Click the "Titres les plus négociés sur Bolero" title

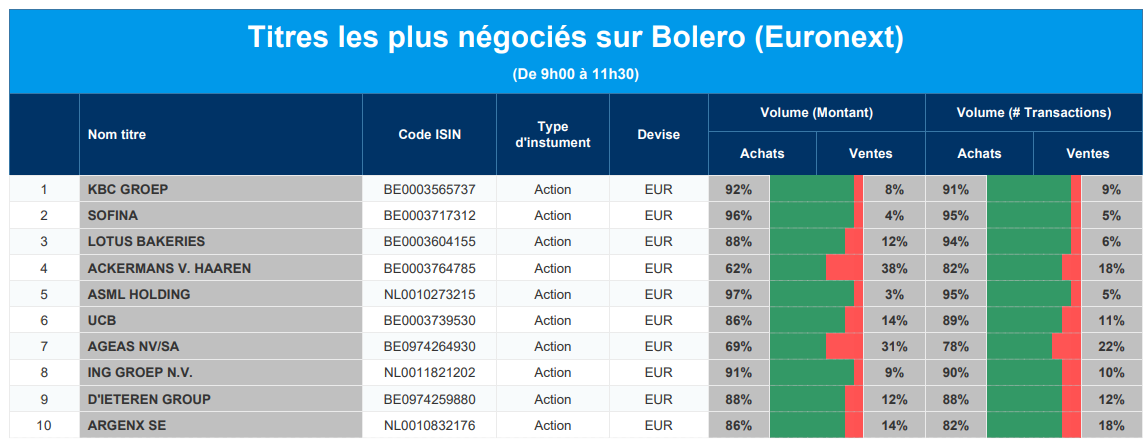tap(574, 38)
